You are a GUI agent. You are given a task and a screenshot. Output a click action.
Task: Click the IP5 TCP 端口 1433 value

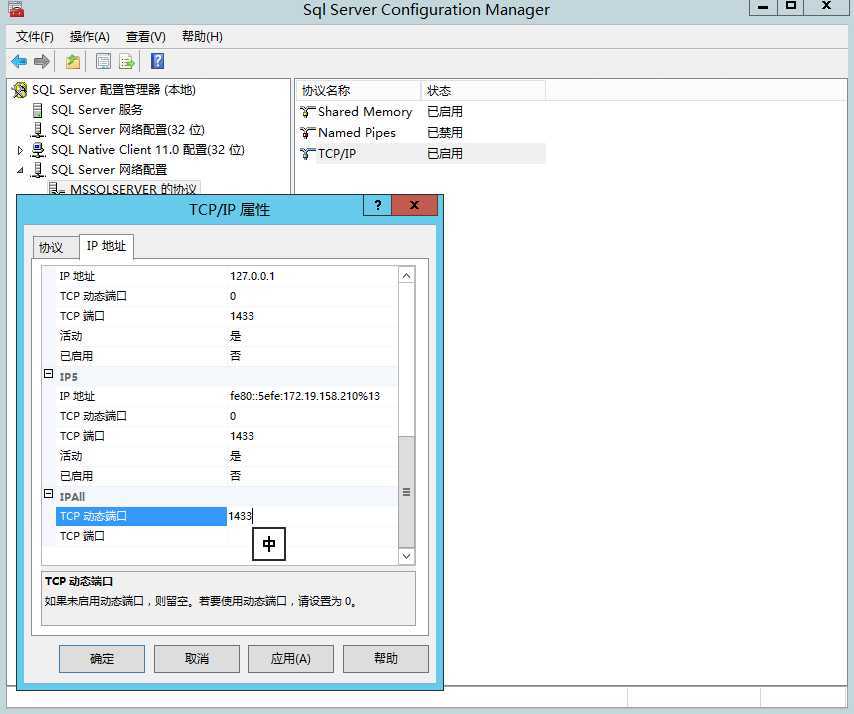[x=242, y=436]
